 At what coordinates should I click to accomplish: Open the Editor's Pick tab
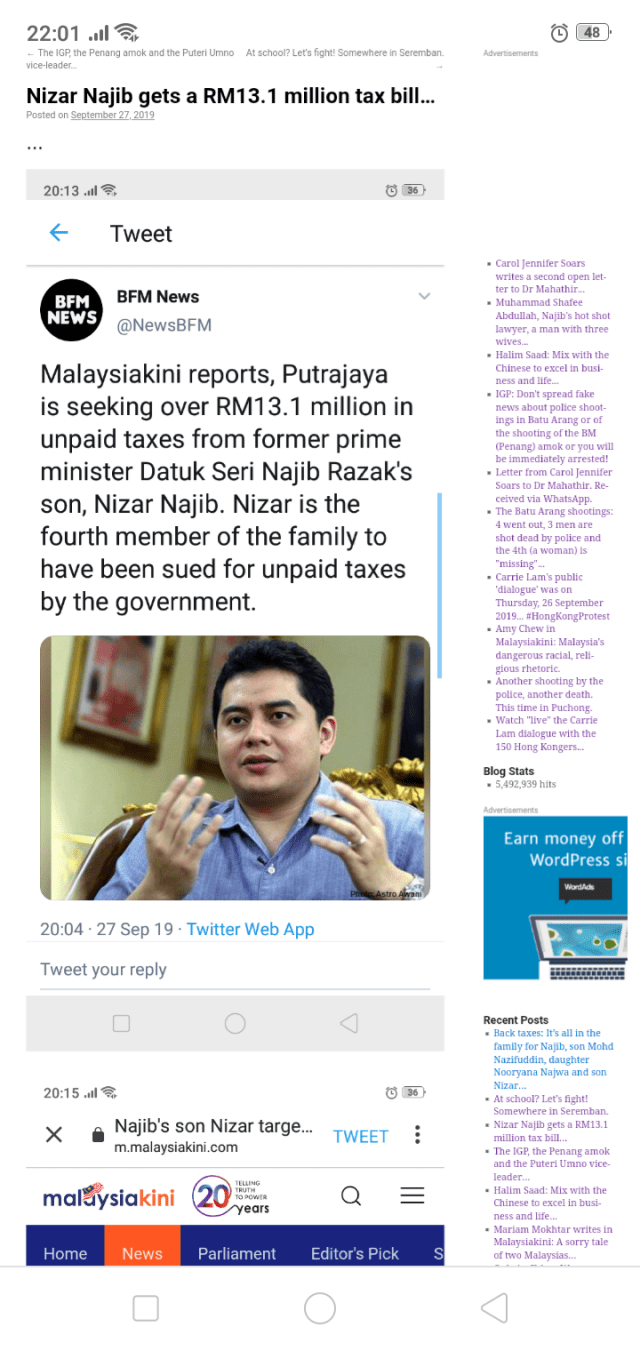point(355,1253)
